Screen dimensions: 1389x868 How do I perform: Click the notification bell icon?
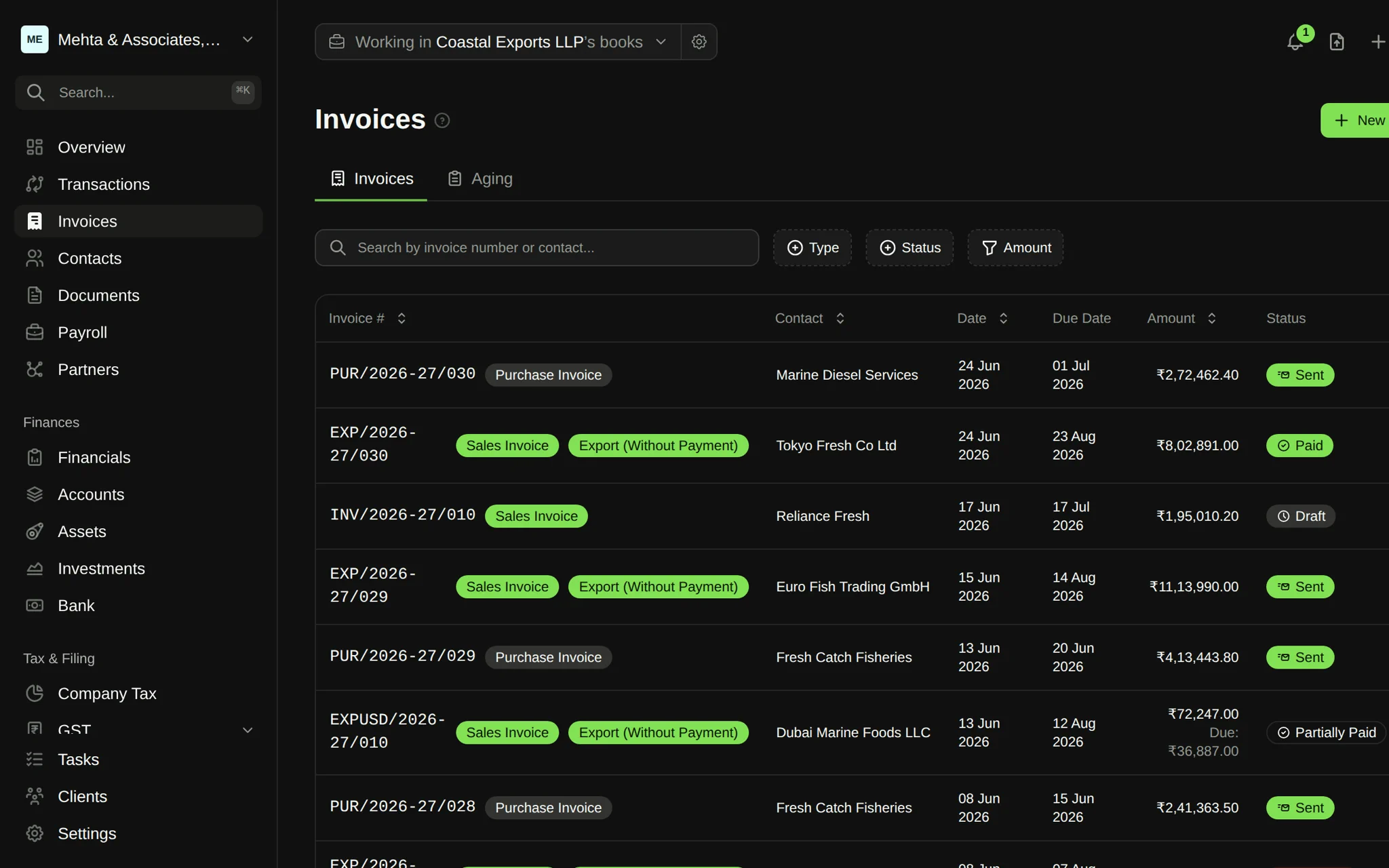1295,42
